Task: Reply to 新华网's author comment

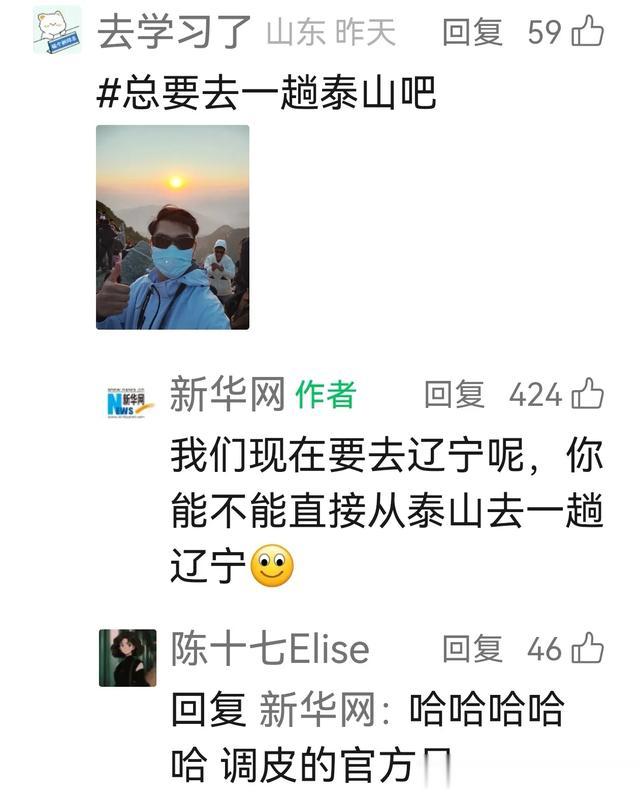Action: [454, 394]
